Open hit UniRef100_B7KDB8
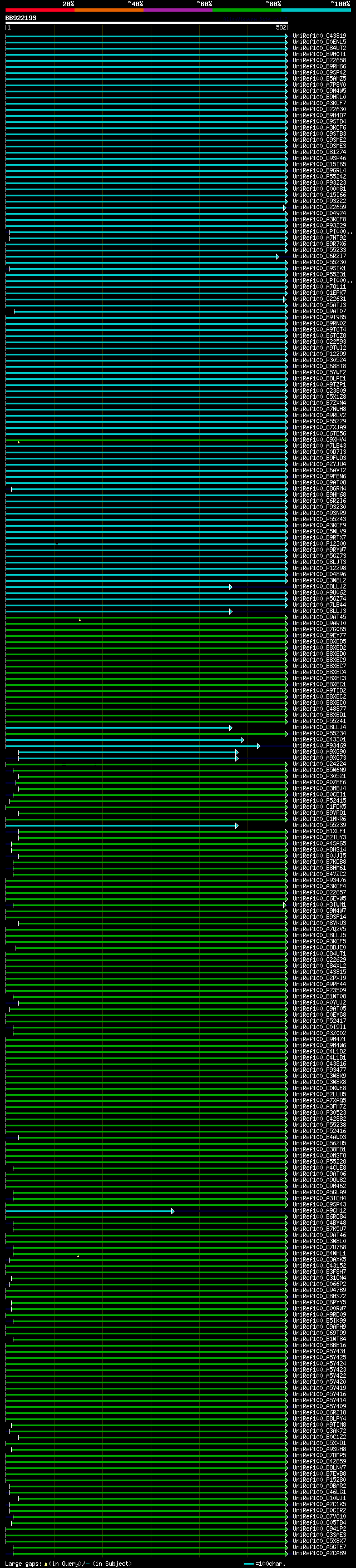 coord(319,862)
